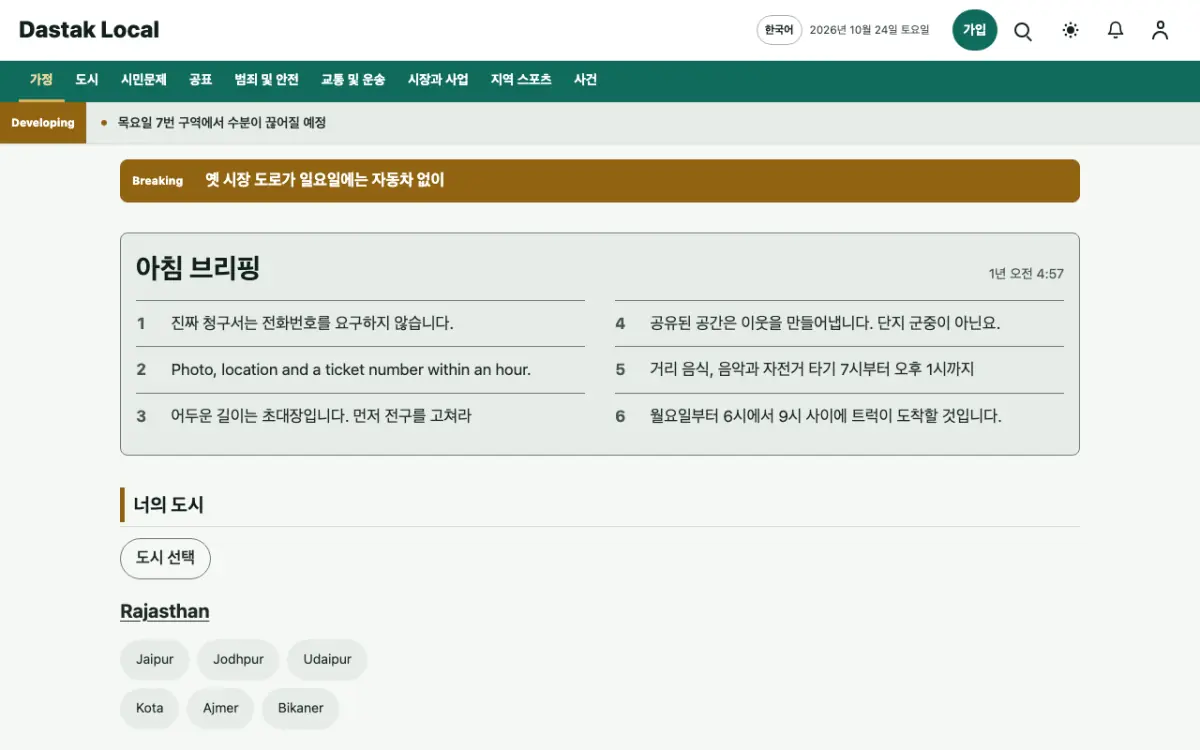Click the 도시 선택 button
Image resolution: width=1200 pixels, height=750 pixels.
[x=165, y=558]
